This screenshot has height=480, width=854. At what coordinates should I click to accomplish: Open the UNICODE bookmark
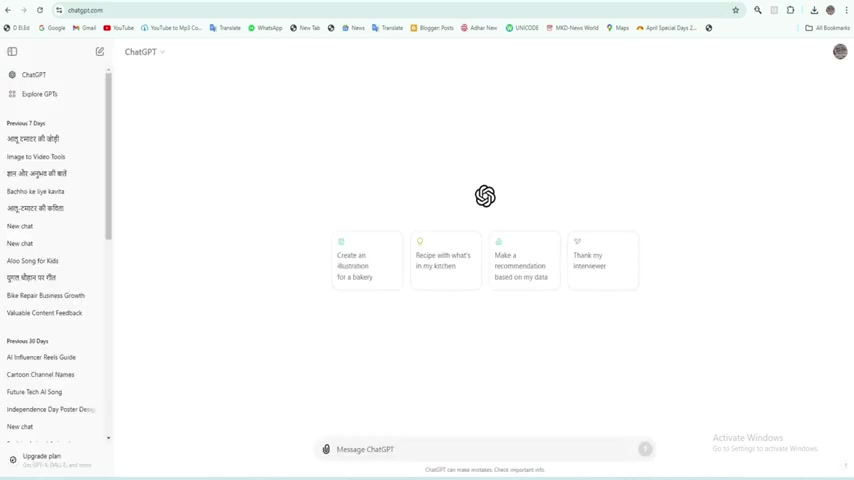(522, 28)
